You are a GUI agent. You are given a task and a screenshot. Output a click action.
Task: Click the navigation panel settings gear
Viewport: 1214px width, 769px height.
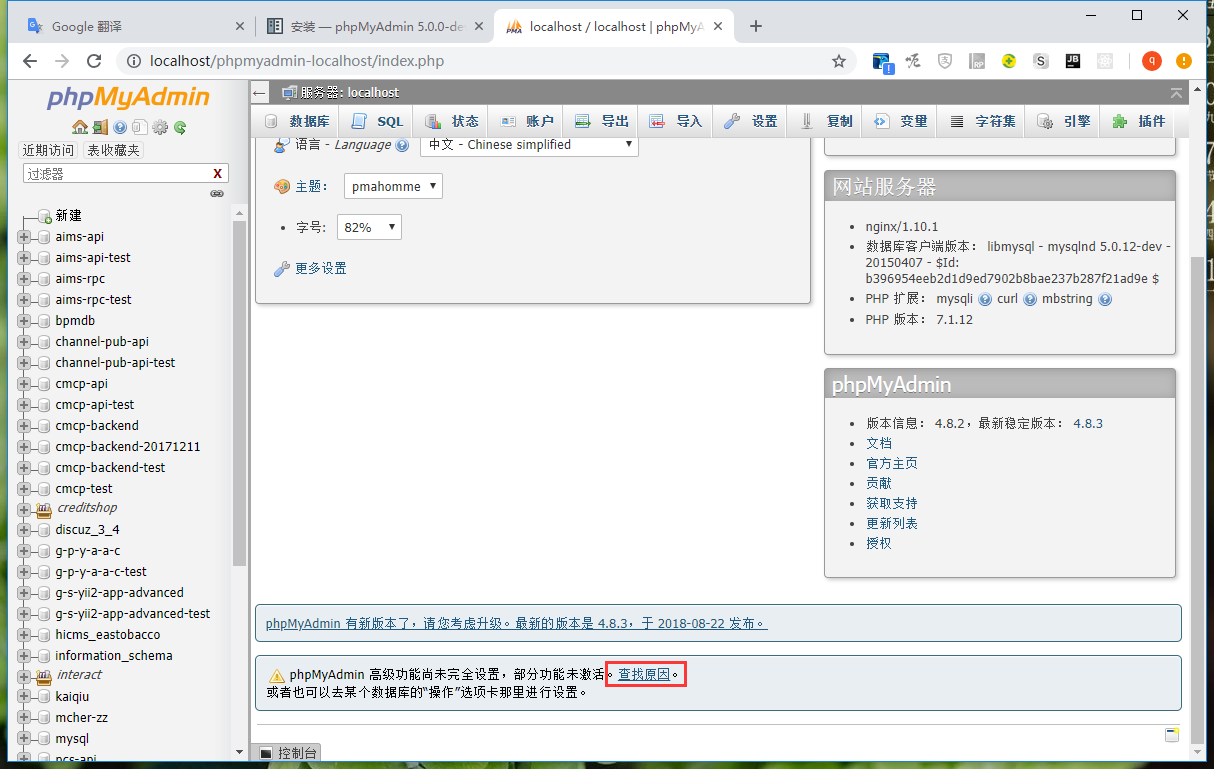point(160,127)
